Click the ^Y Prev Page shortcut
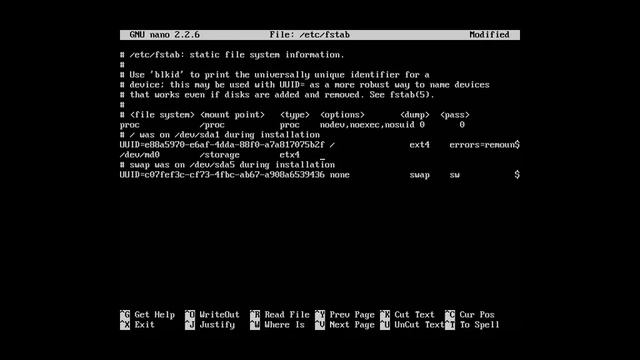This screenshot has width=640, height=360. tap(345, 315)
